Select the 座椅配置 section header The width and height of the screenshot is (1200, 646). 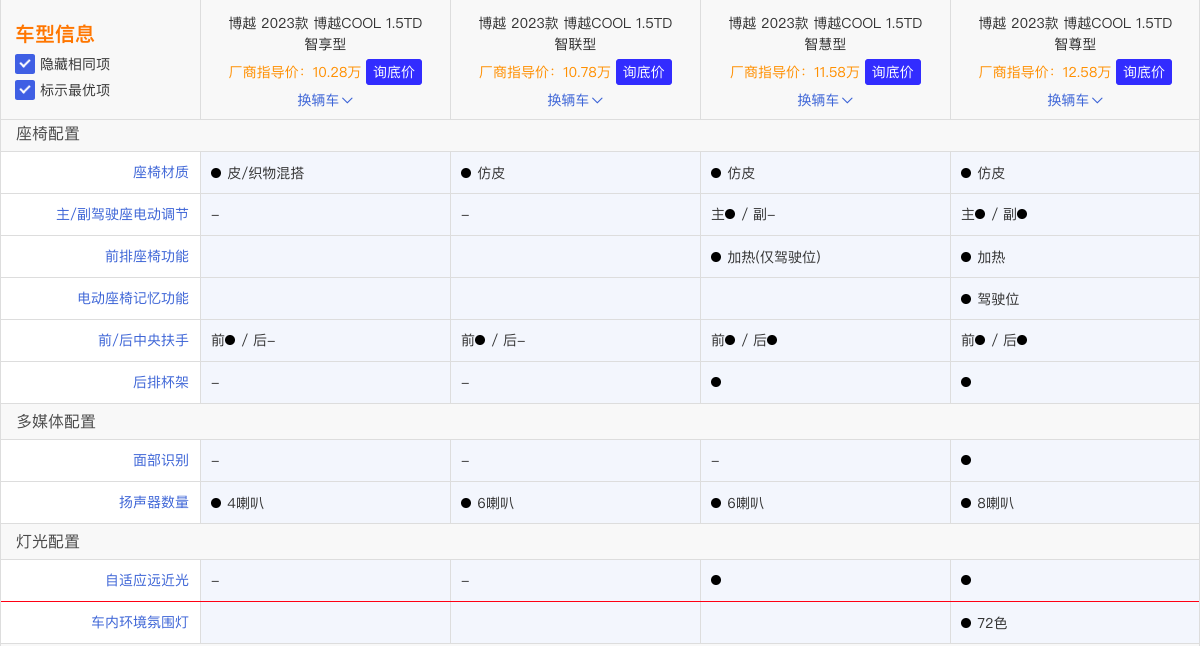(x=48, y=134)
